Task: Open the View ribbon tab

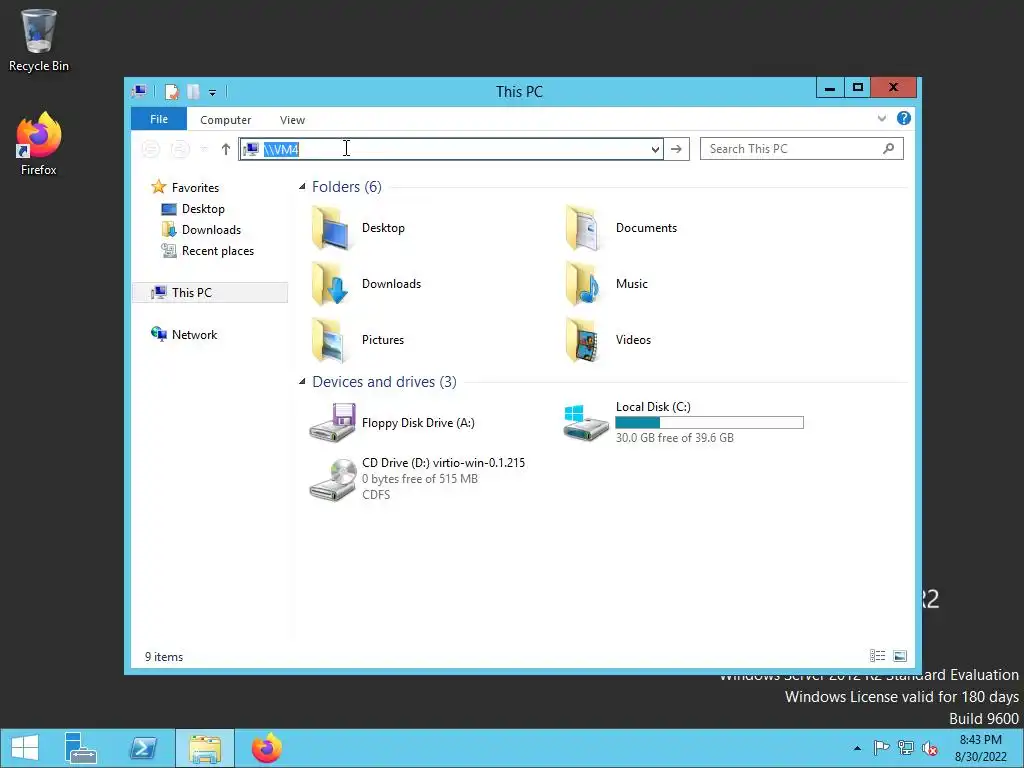Action: click(x=292, y=120)
